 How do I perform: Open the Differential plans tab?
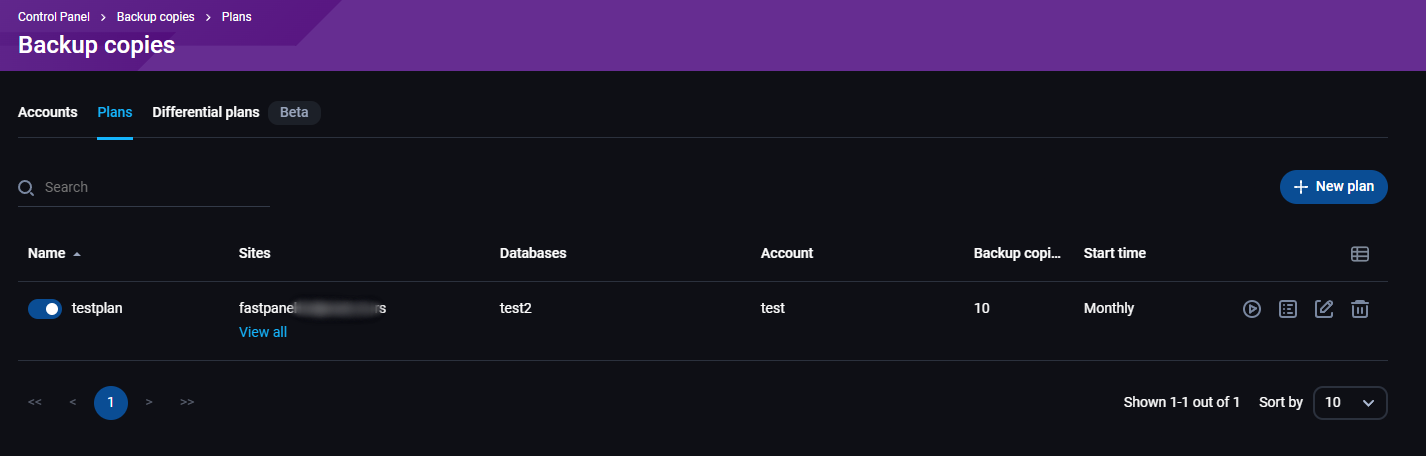[206, 112]
